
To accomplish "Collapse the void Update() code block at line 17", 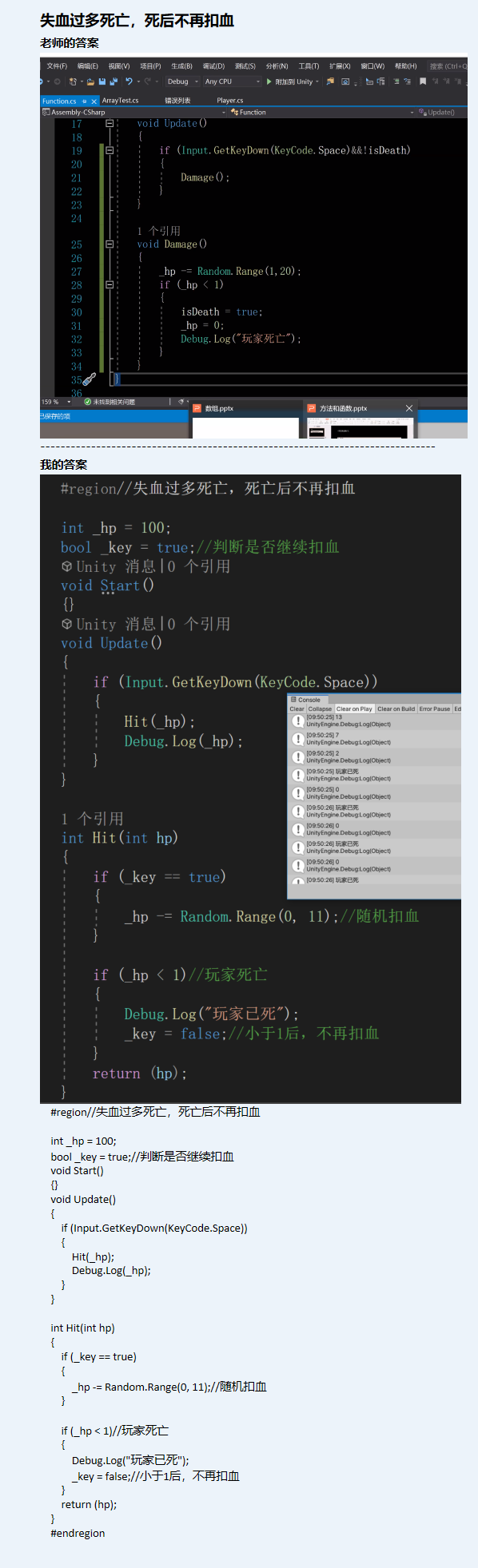I will click(x=110, y=124).
